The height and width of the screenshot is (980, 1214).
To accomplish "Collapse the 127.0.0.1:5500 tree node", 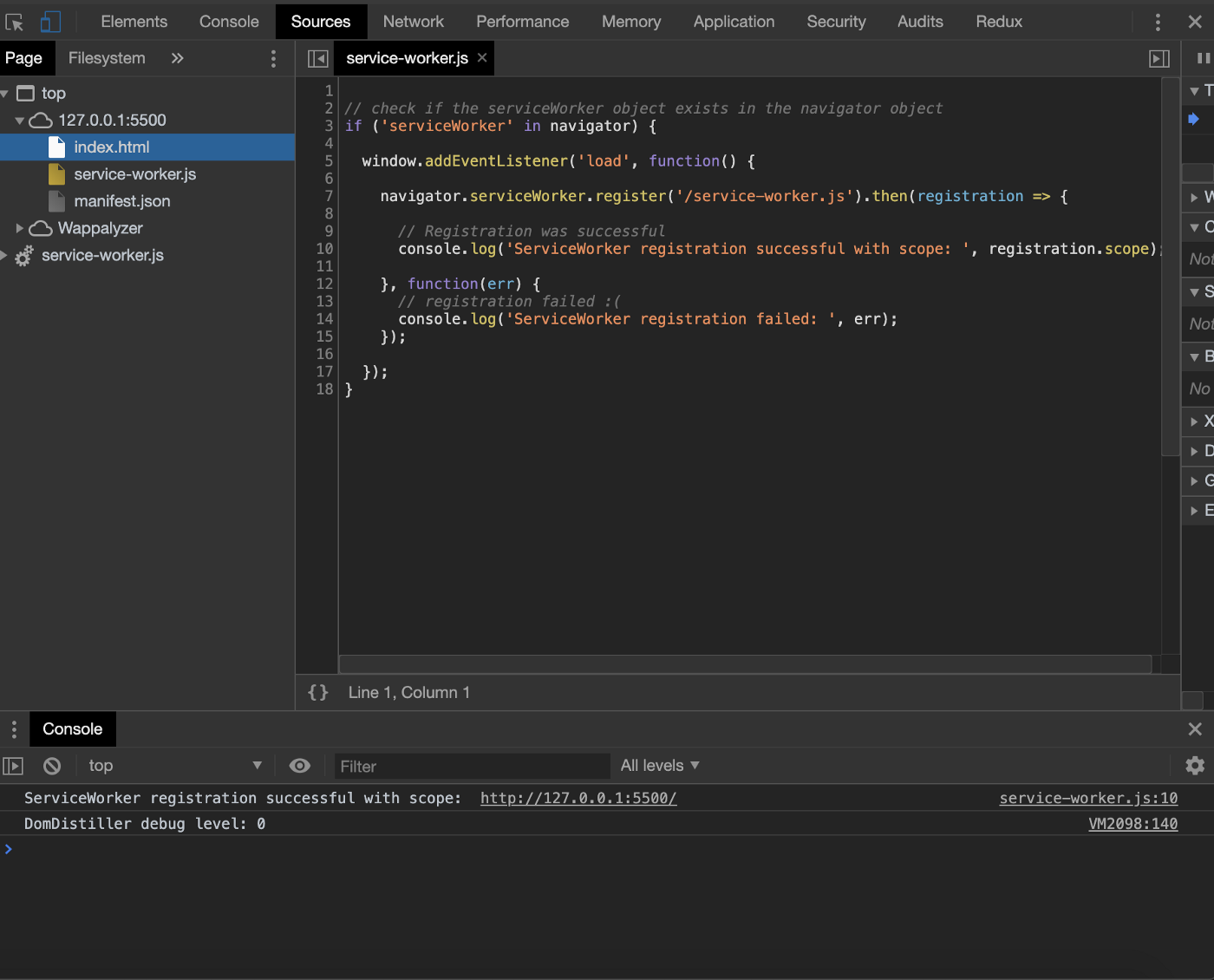I will [x=20, y=121].
